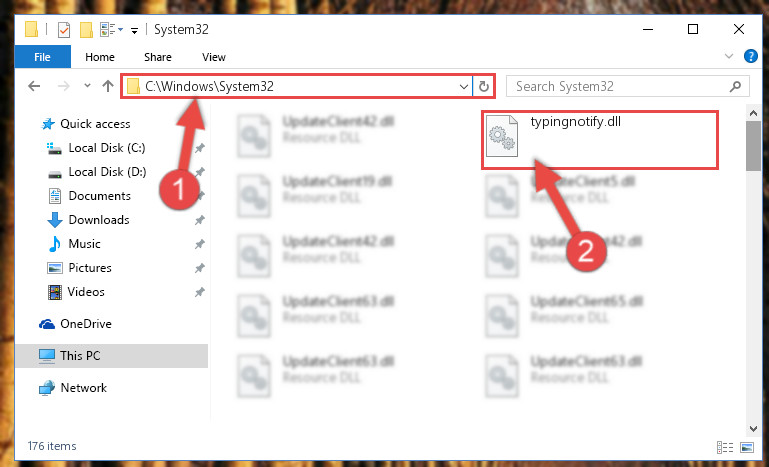The height and width of the screenshot is (467, 769).
Task: Select Local Disk (D:) in sidebar
Action: click(x=107, y=172)
